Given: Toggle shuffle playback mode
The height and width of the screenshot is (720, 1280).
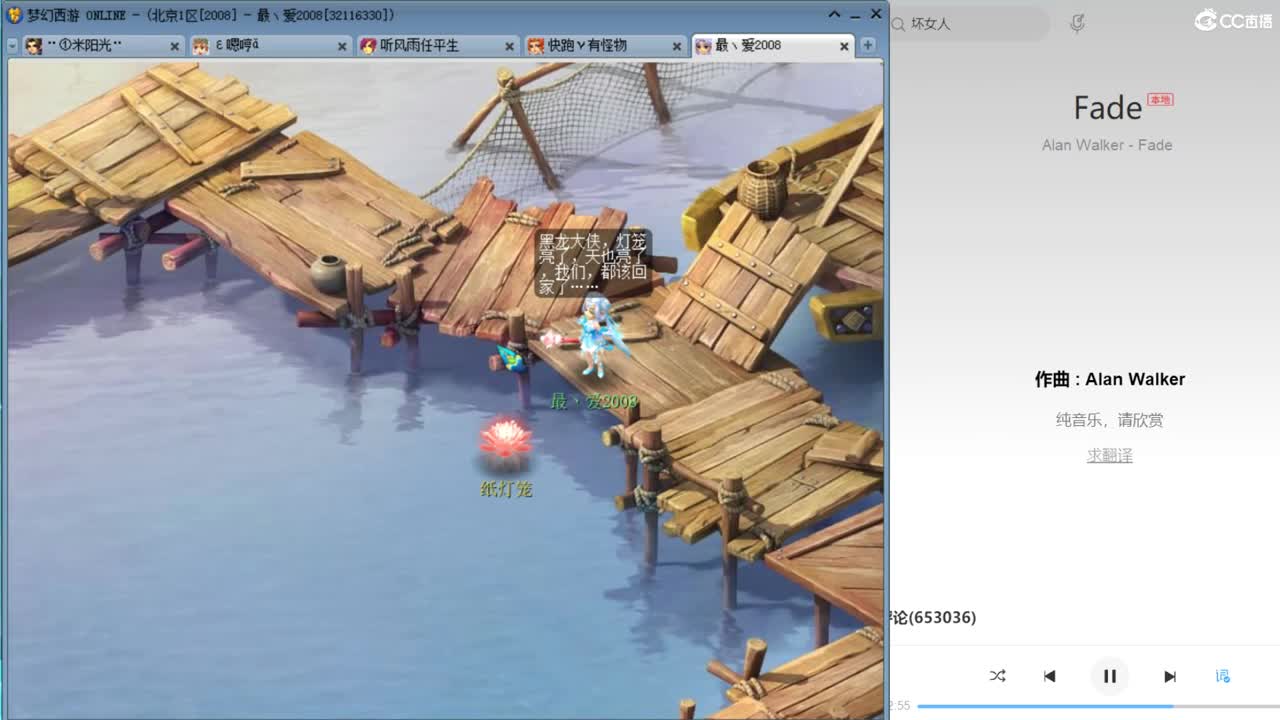Looking at the screenshot, I should 997,676.
